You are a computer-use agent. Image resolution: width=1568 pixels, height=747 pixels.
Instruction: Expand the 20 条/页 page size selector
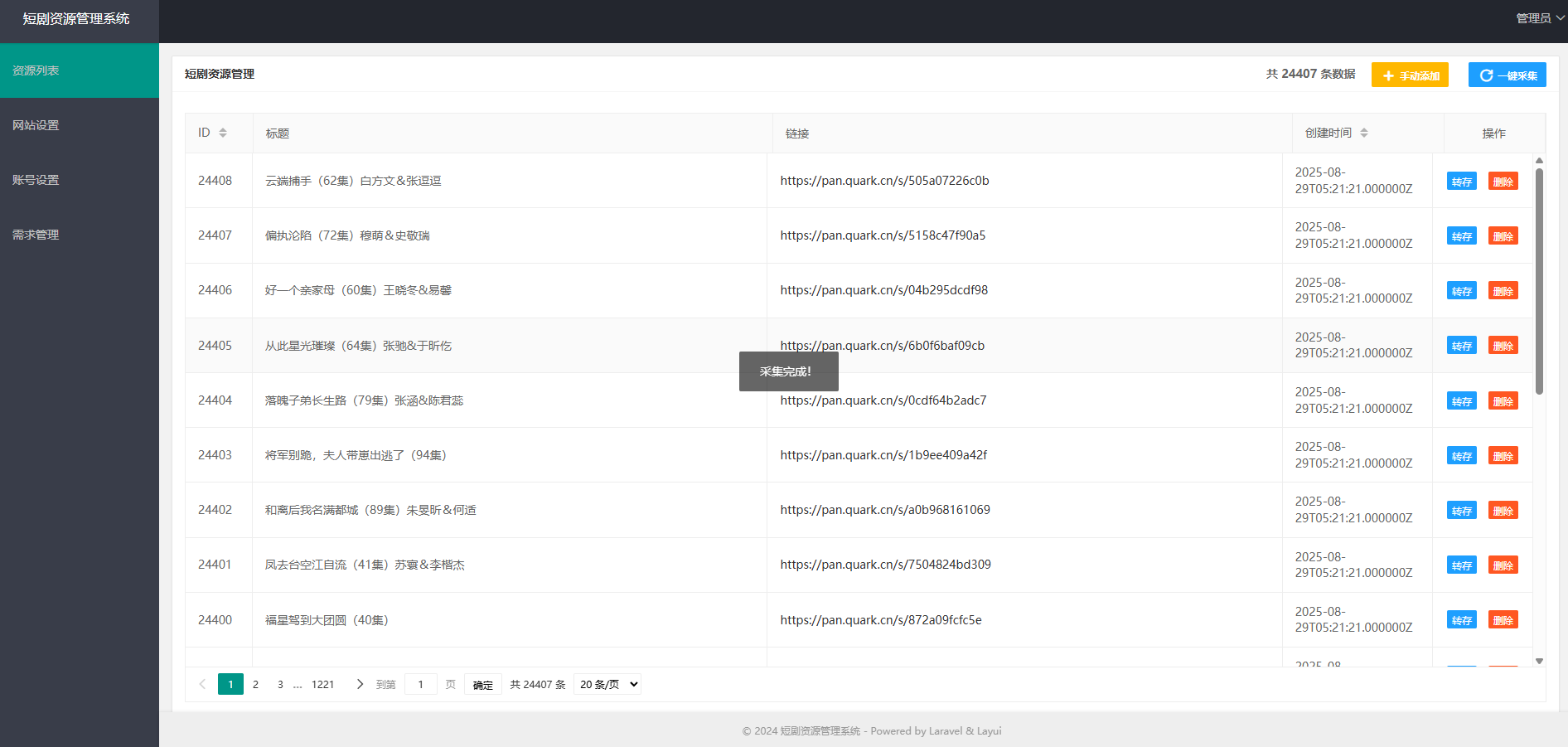click(608, 684)
